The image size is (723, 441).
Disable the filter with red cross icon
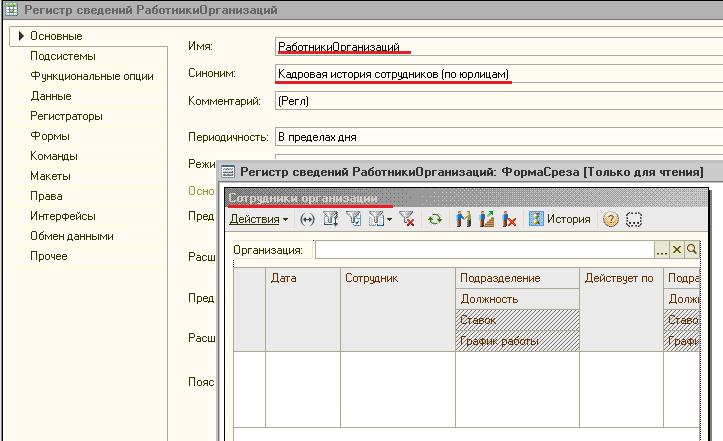(x=407, y=219)
